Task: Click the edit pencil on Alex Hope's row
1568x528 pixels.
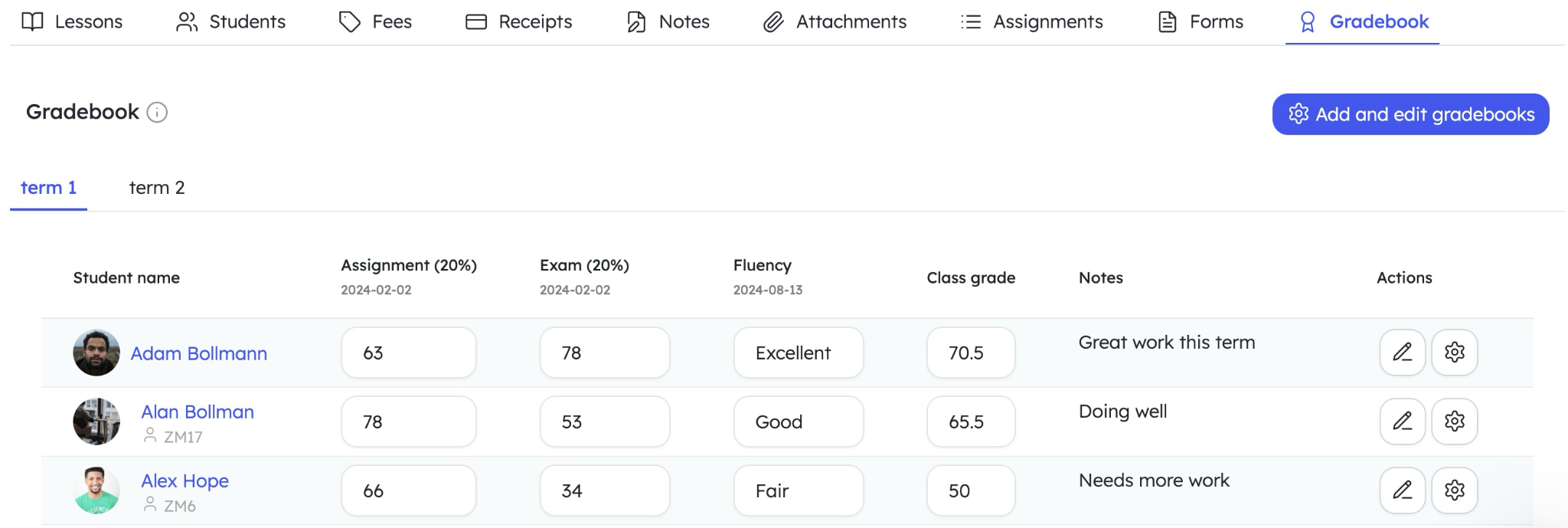Action: point(1402,490)
